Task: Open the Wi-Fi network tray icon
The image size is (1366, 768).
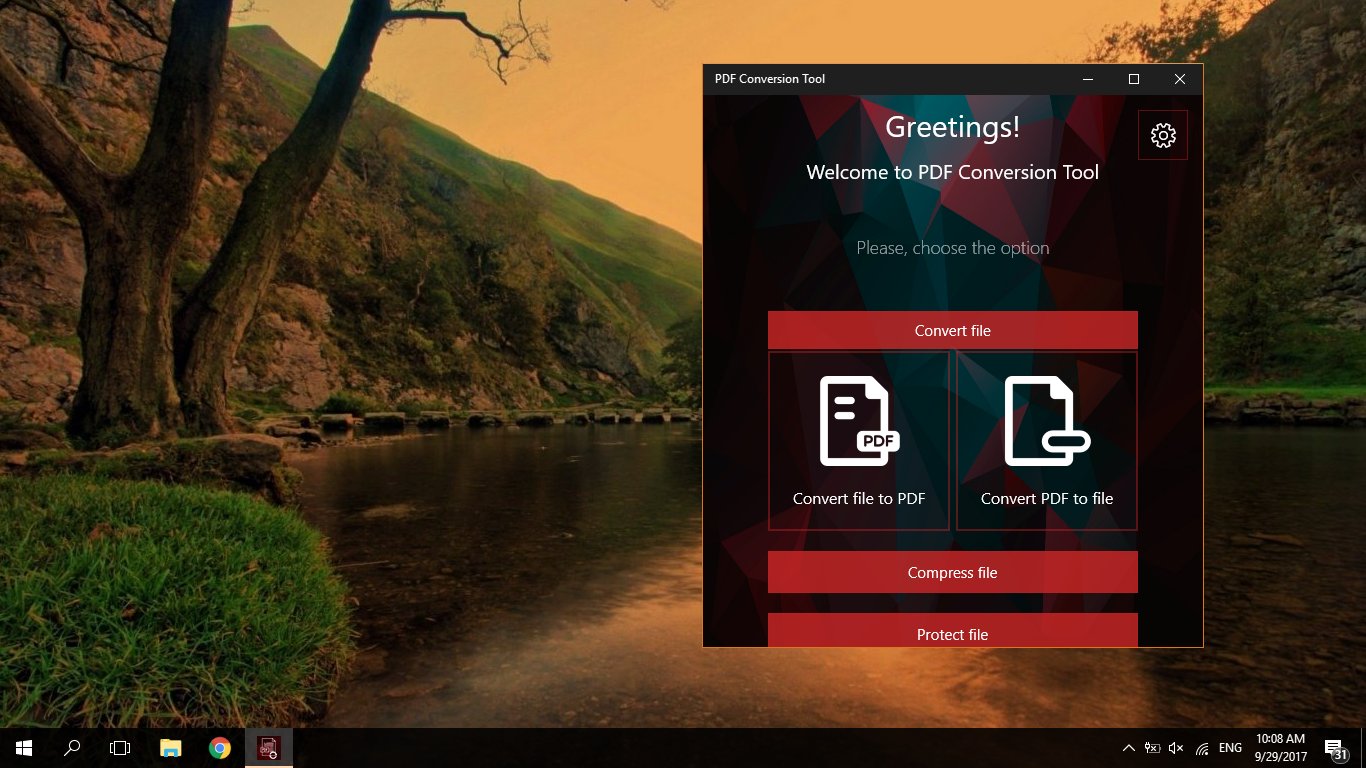Action: (1202, 748)
